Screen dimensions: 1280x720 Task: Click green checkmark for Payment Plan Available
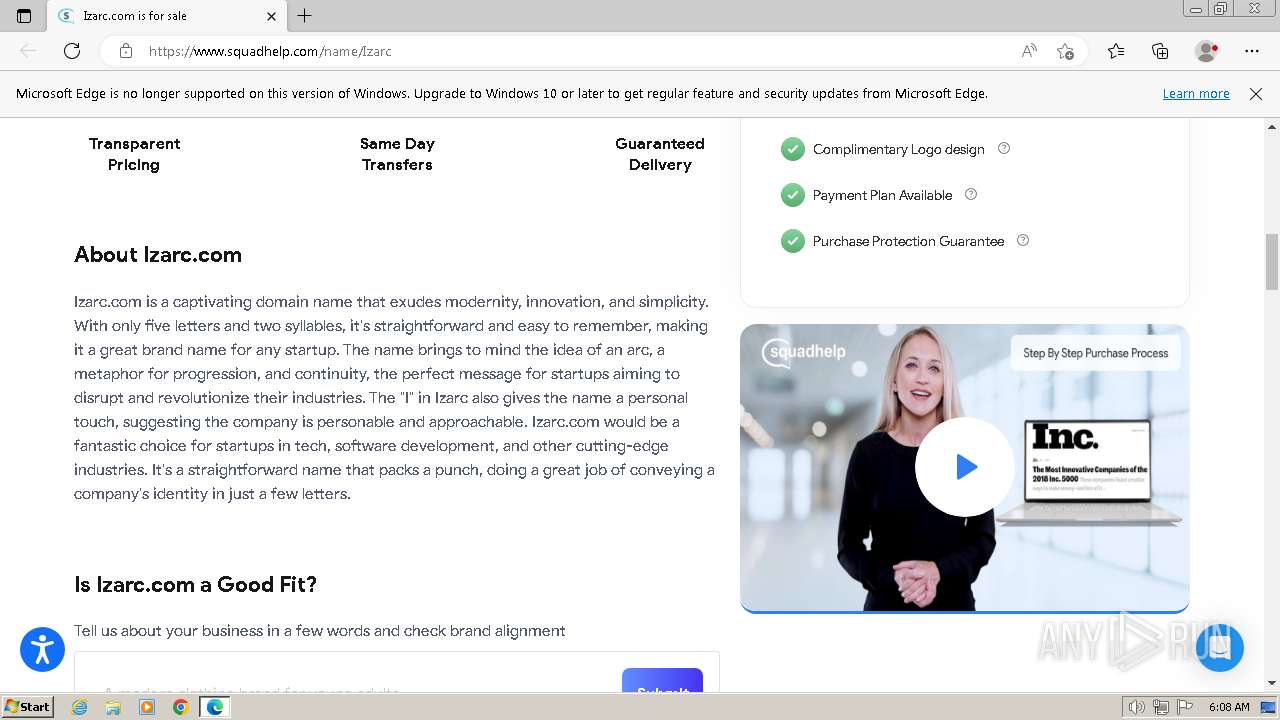pyautogui.click(x=793, y=195)
